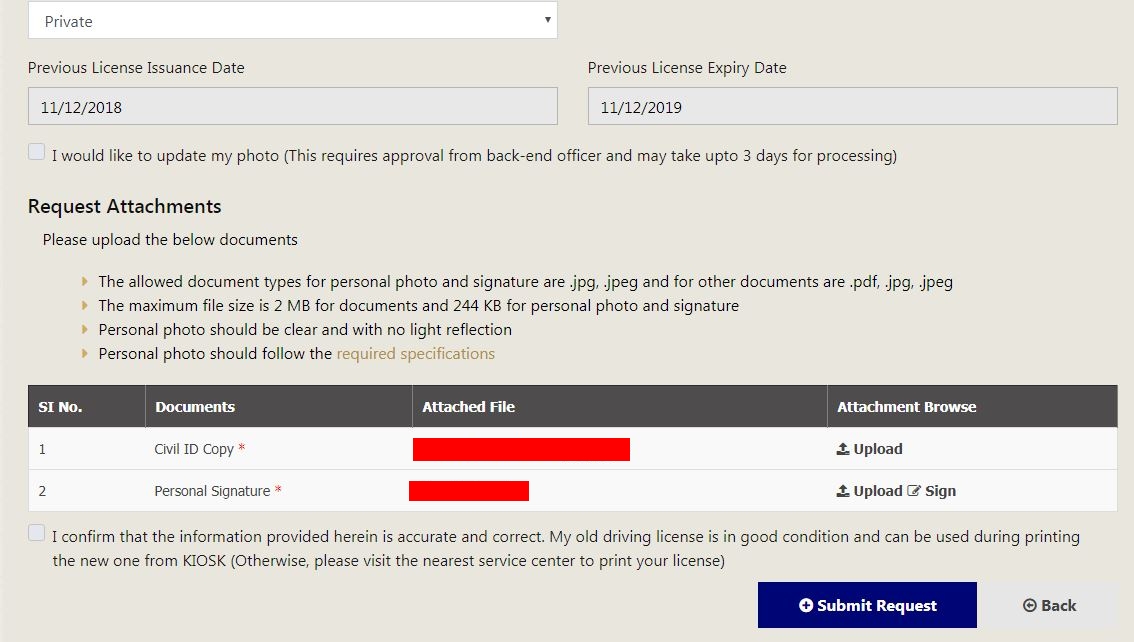The width and height of the screenshot is (1134, 642).
Task: Click the arrow bullet beside file size rule
Action: pos(85,304)
